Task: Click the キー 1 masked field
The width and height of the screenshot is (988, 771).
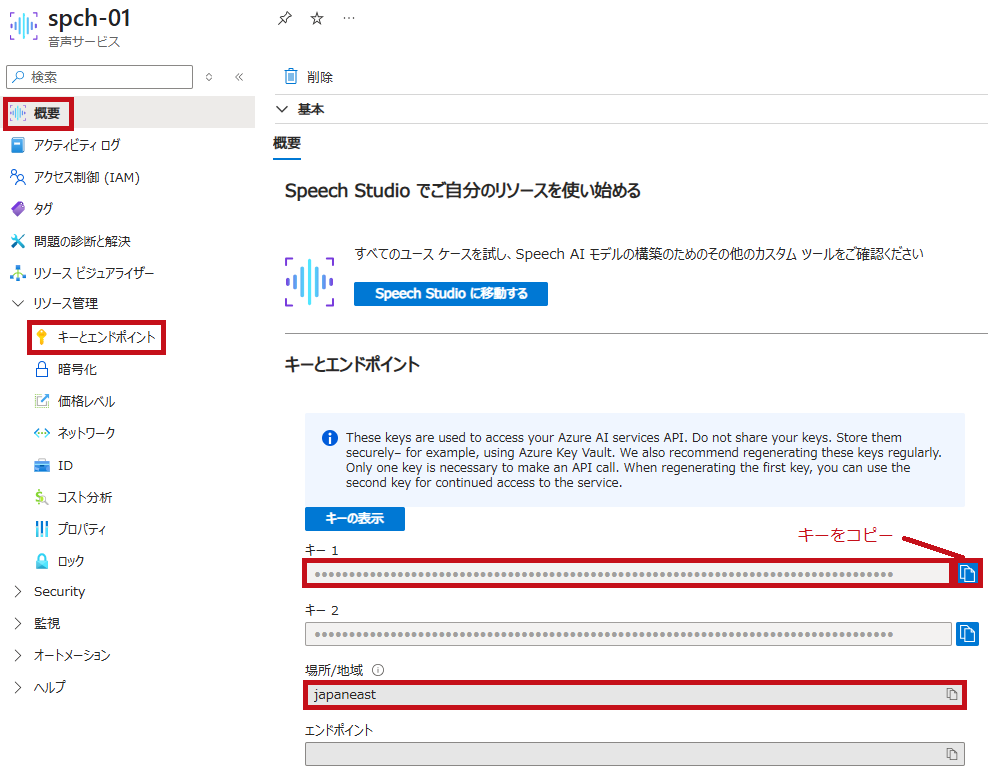Action: coord(628,573)
